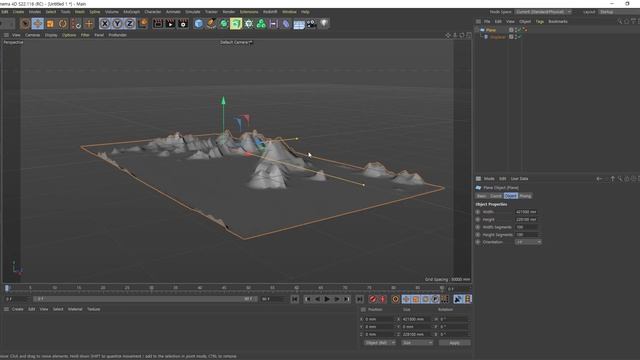640x360 pixels.
Task: Toggle the Plane object's visibility dots
Action: (x=516, y=30)
